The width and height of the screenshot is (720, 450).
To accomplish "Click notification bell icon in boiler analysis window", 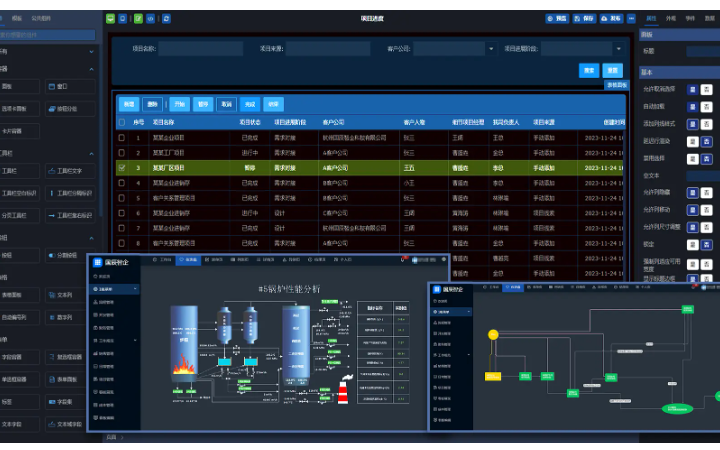I will [403, 259].
